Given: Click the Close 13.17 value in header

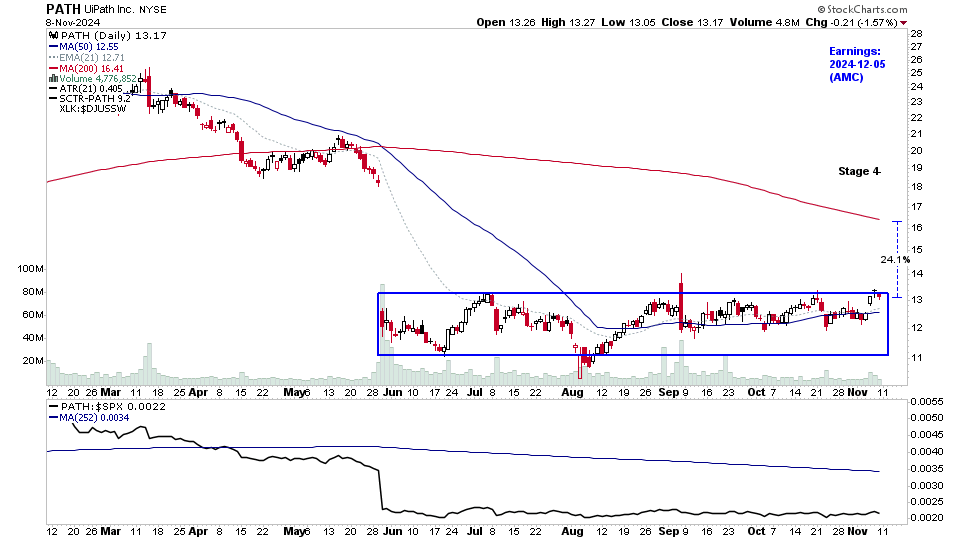Looking at the screenshot, I should 692,22.
